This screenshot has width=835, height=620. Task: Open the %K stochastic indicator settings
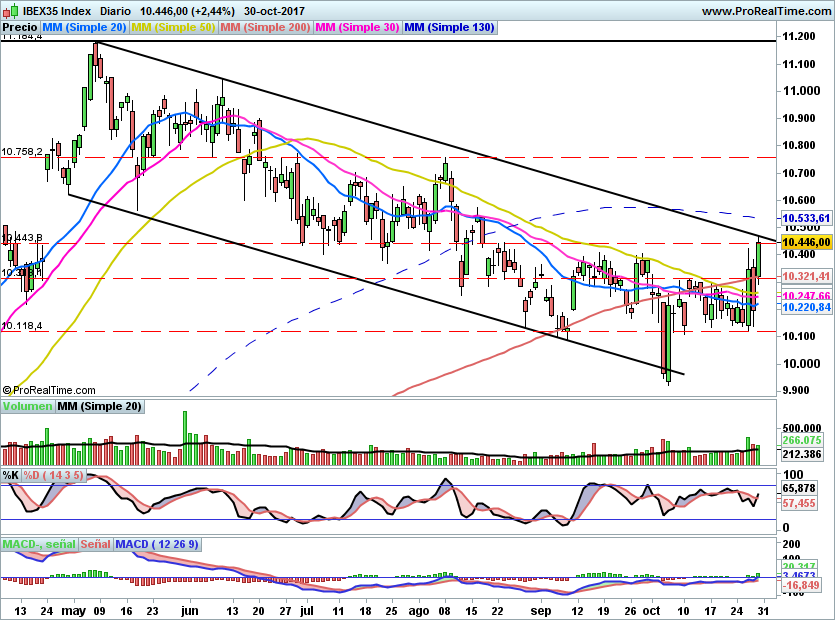click(13, 475)
